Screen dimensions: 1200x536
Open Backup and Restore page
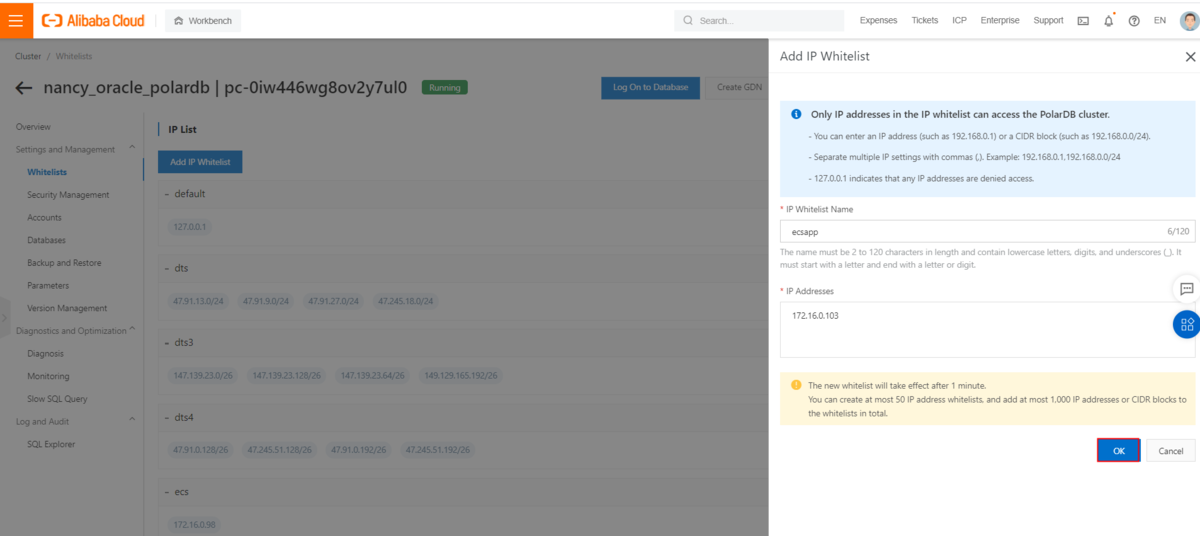tap(64, 263)
